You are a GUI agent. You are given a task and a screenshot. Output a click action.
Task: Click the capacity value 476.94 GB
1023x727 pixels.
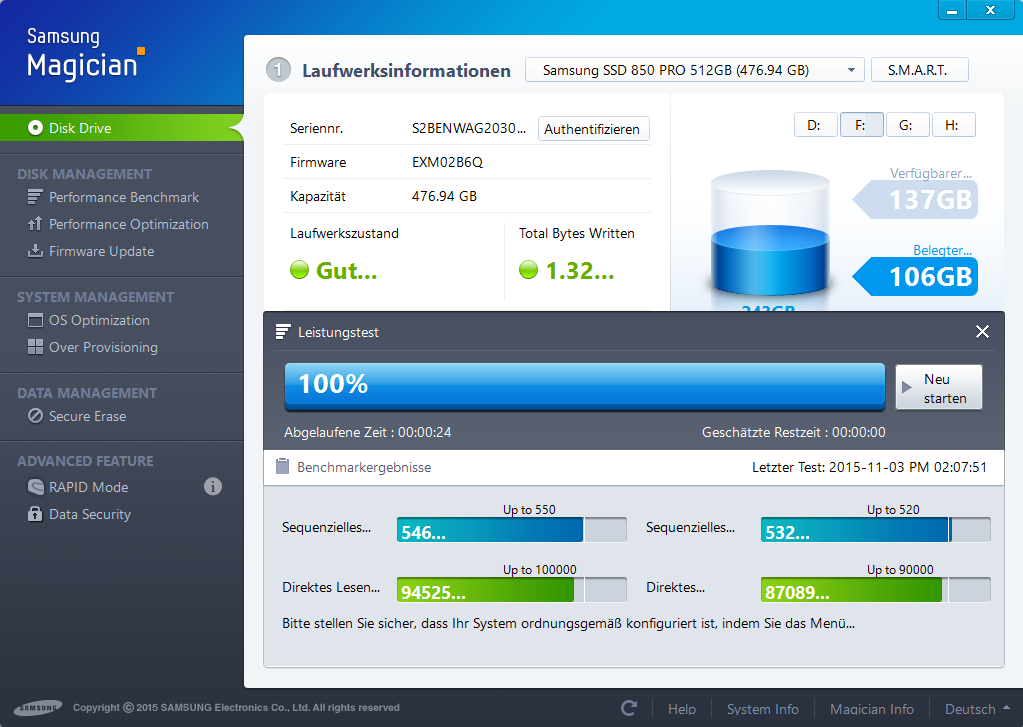tap(444, 196)
